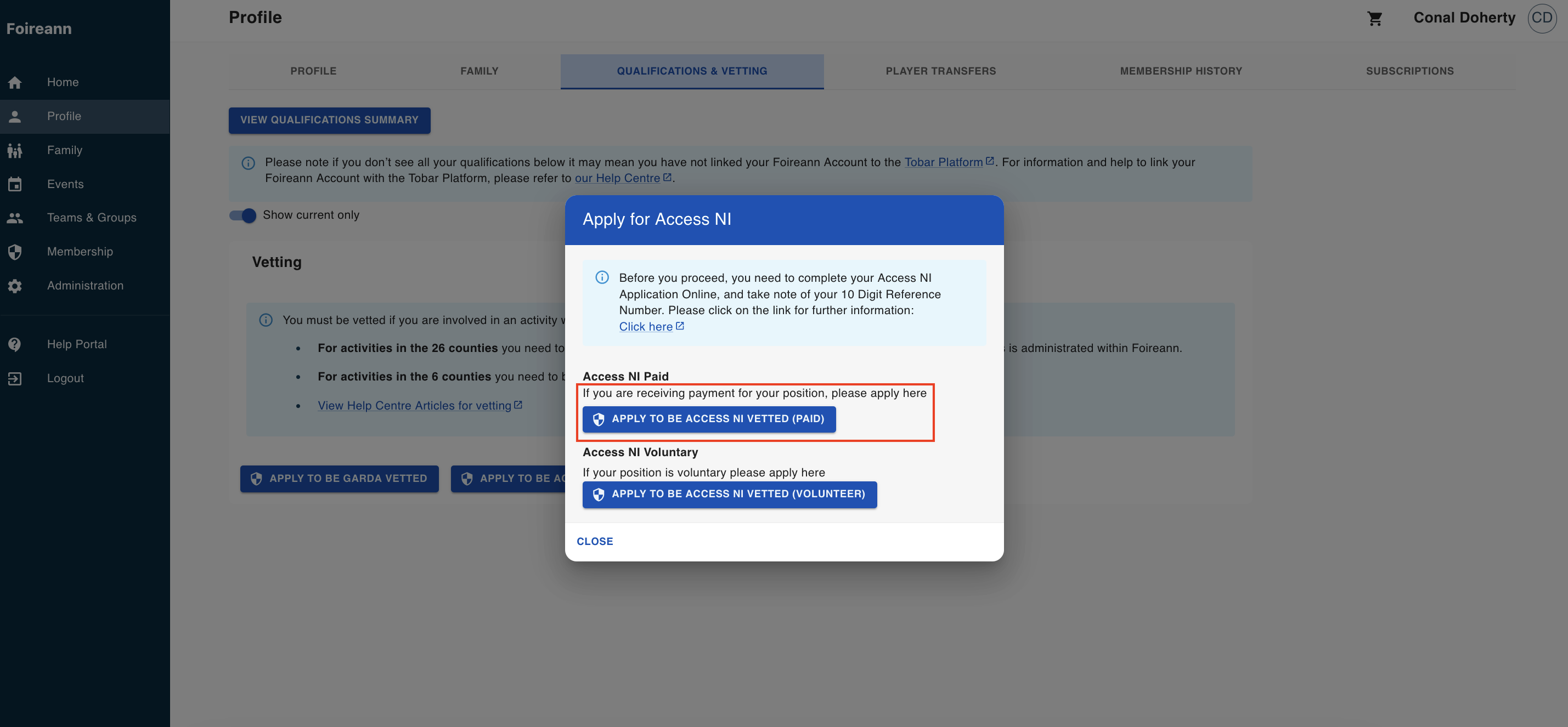Click the Access NI Voluntary heading
Screen dimensions: 1568x727
[640, 452]
